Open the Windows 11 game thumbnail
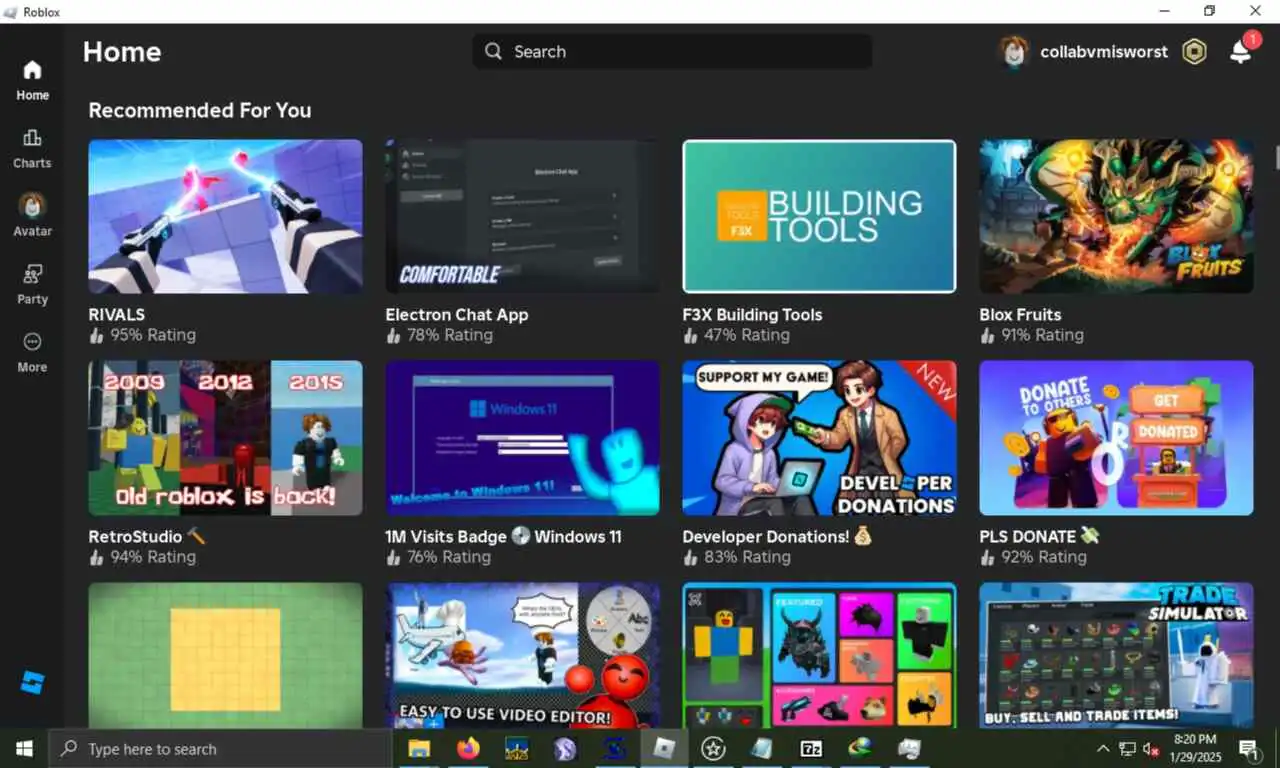 [522, 438]
